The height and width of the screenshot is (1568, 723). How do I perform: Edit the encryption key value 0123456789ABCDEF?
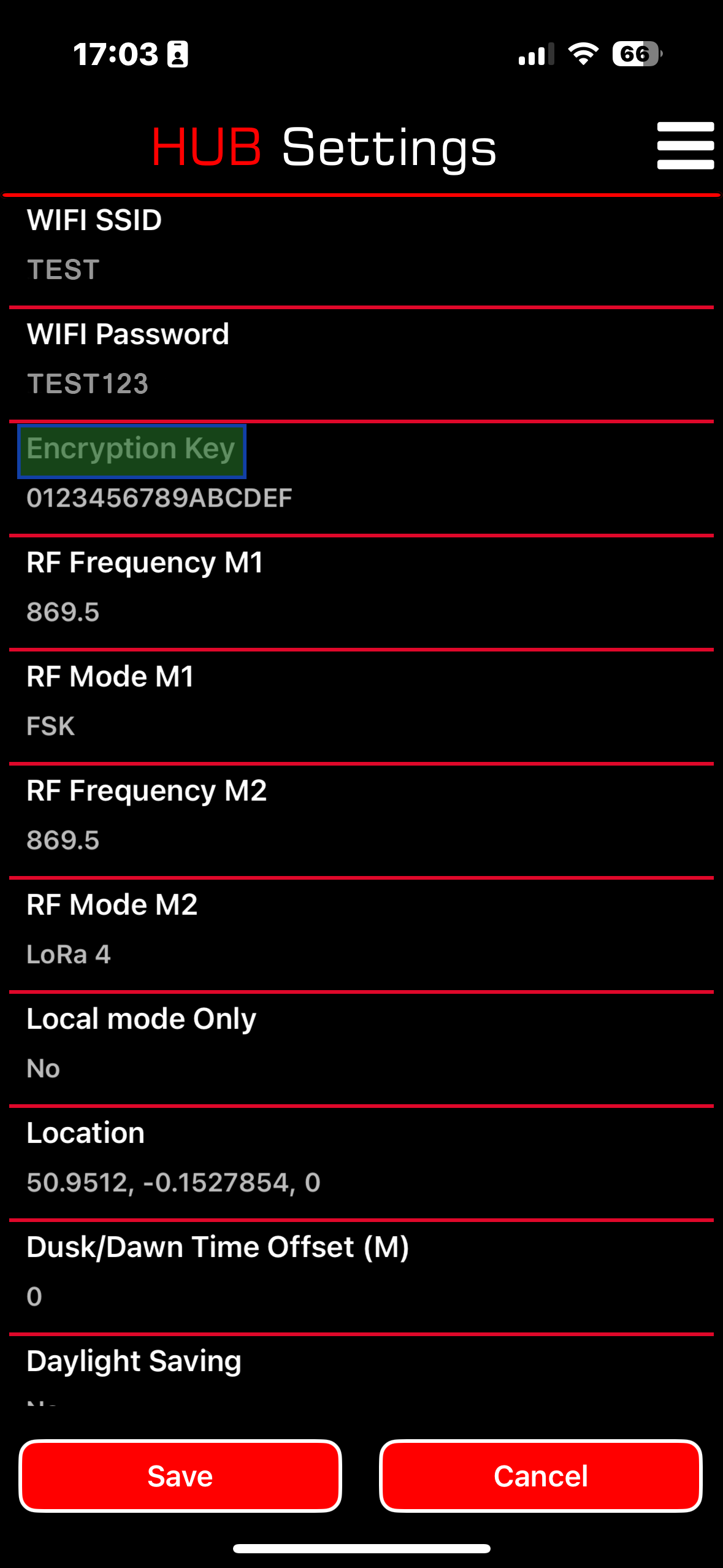pos(159,498)
